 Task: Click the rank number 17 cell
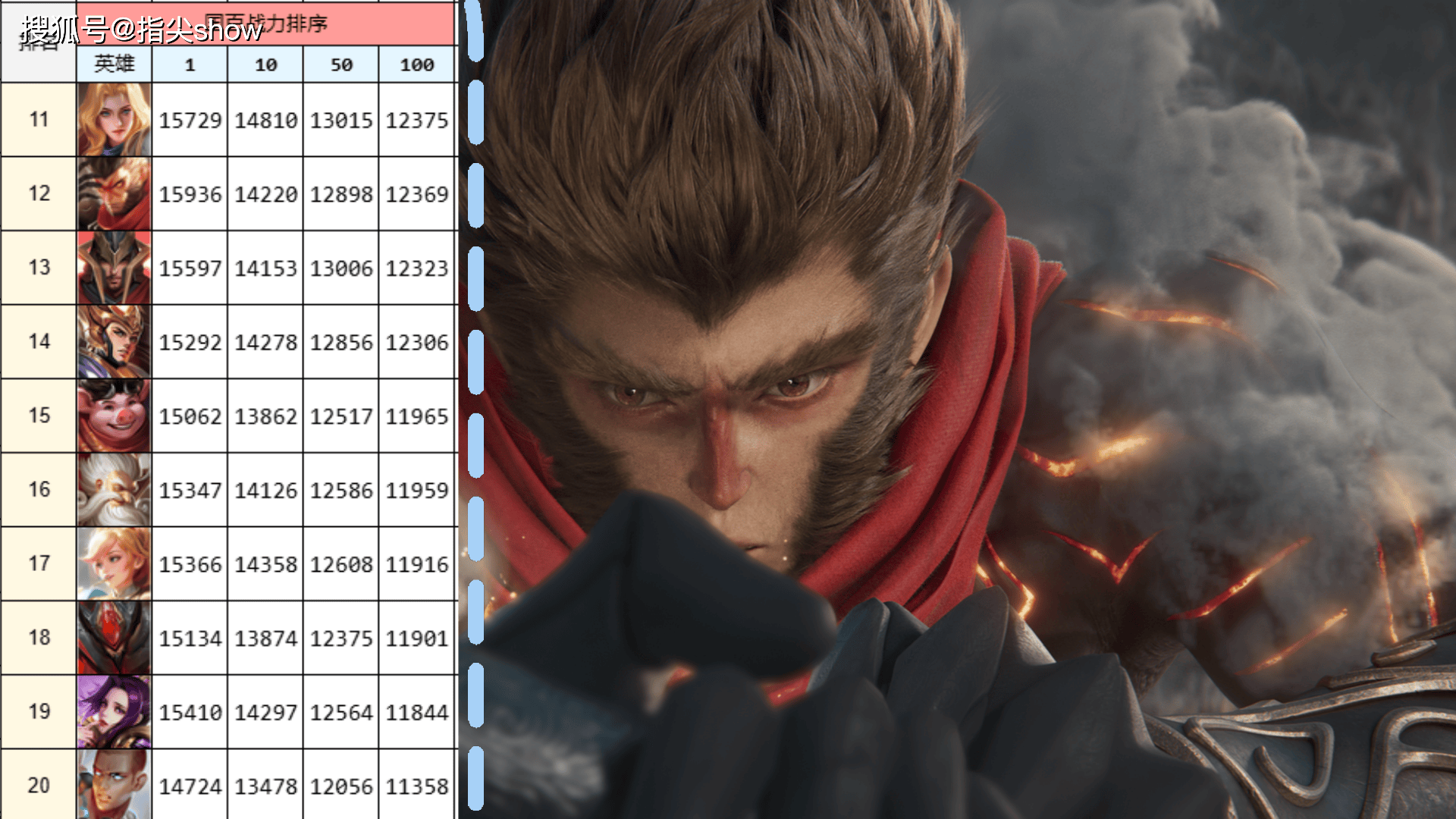(x=39, y=564)
